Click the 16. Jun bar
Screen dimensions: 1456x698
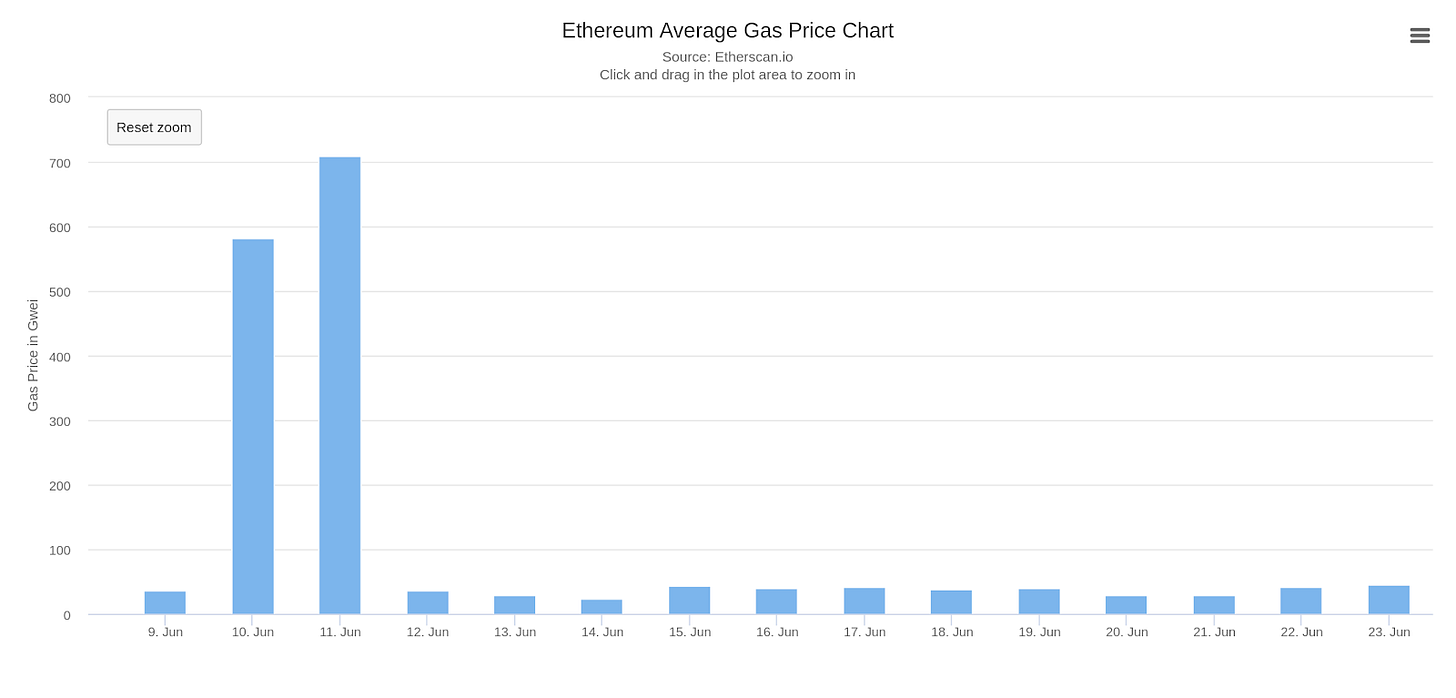777,602
